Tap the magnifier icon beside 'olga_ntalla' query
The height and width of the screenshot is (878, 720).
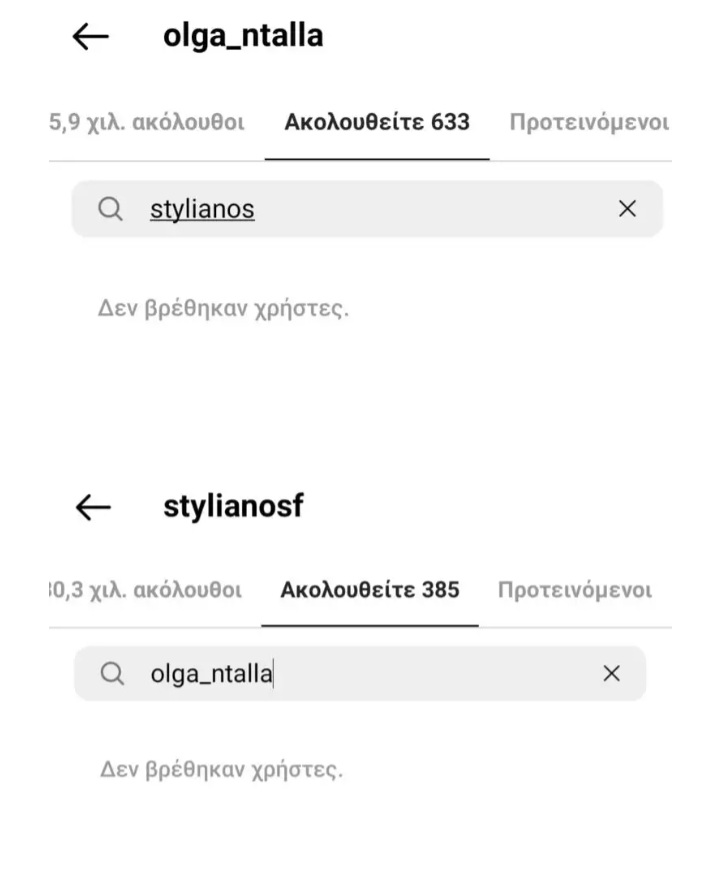(112, 673)
